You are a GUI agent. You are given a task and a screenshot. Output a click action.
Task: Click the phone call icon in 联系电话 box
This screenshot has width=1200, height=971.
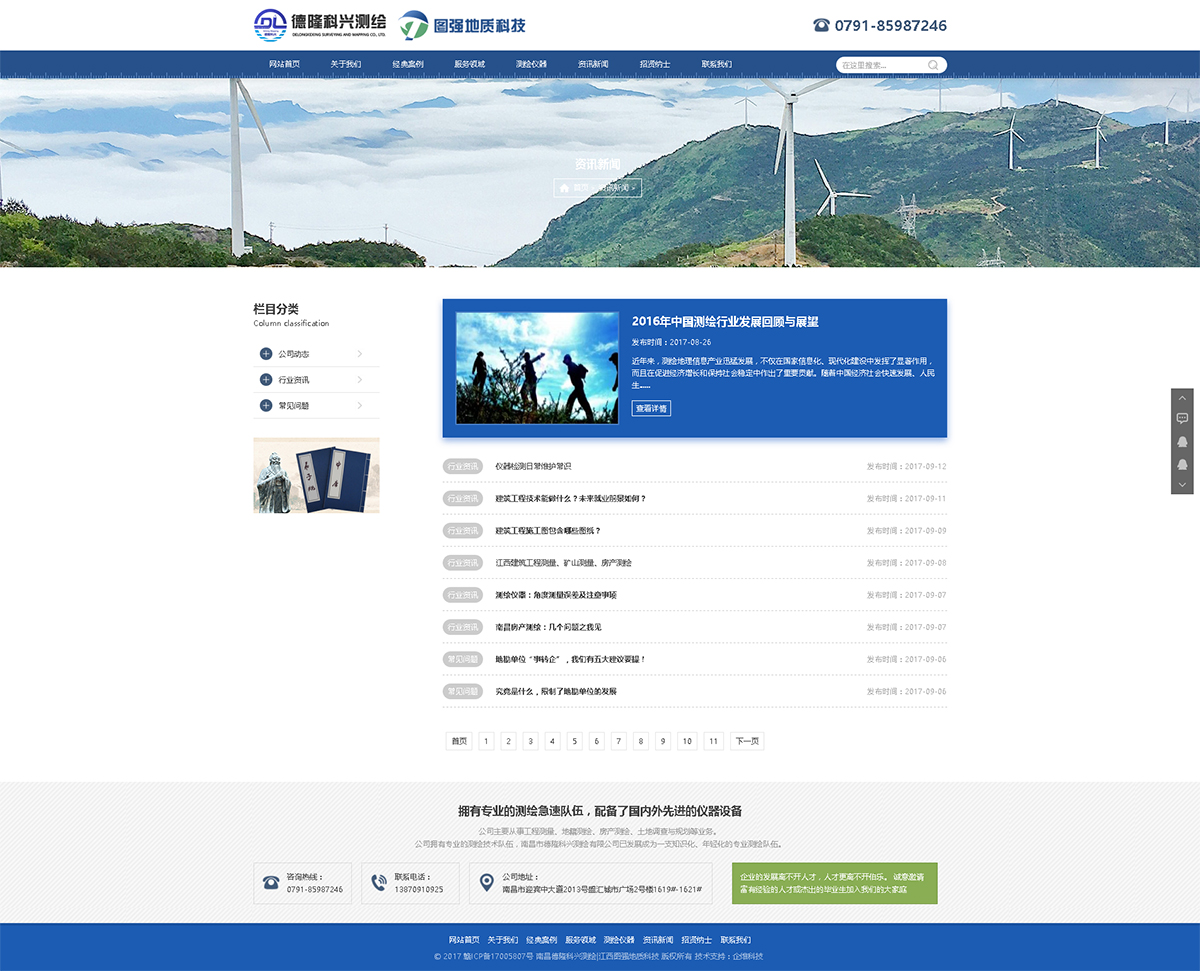point(379,882)
